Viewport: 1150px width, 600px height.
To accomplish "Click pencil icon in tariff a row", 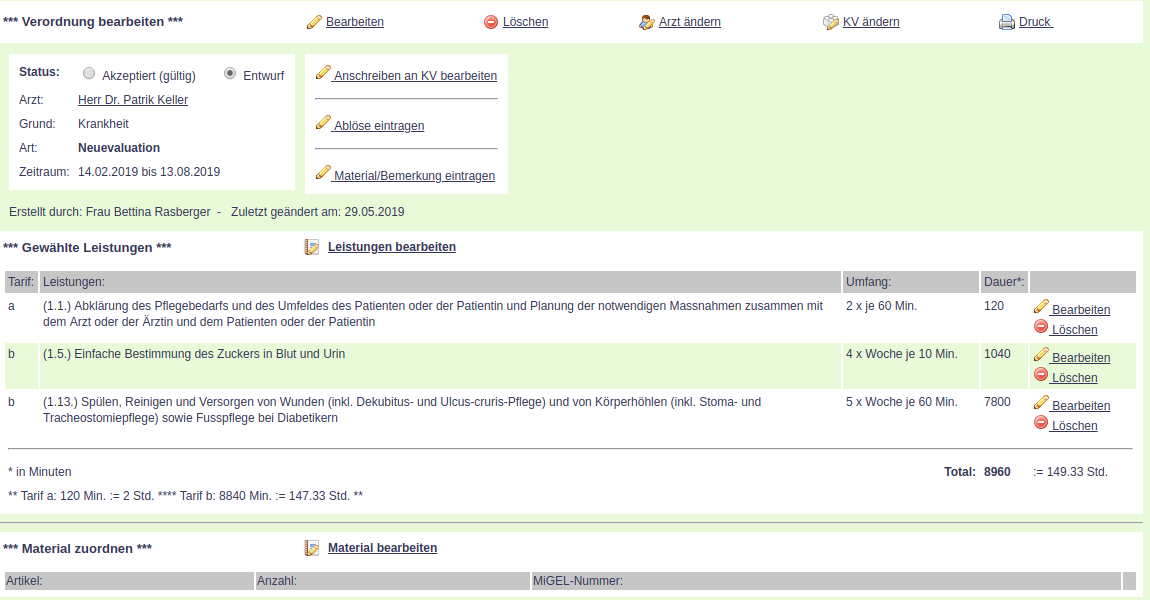I will [1041, 306].
